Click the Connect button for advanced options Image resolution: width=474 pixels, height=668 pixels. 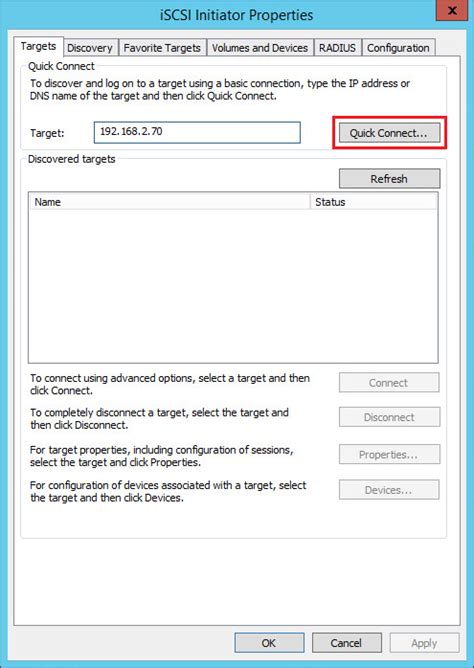389,383
